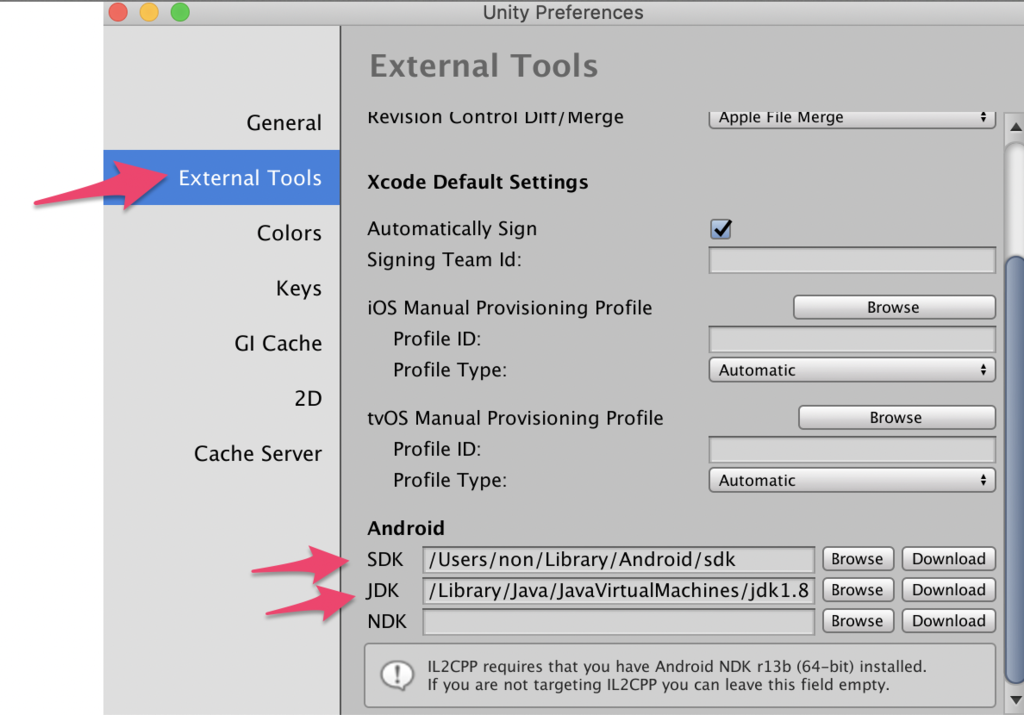1024x715 pixels.
Task: Browse for tvOS Manual Provisioning Profile
Action: click(x=897, y=418)
